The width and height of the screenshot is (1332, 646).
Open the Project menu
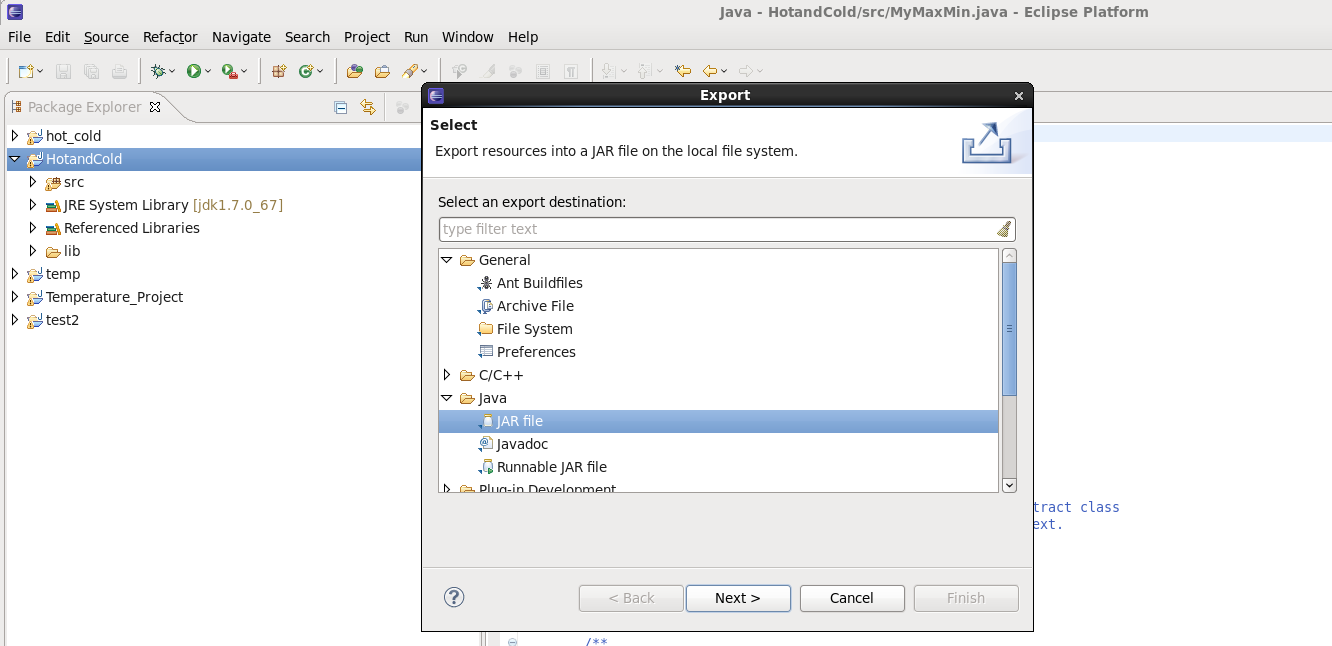pyautogui.click(x=367, y=37)
